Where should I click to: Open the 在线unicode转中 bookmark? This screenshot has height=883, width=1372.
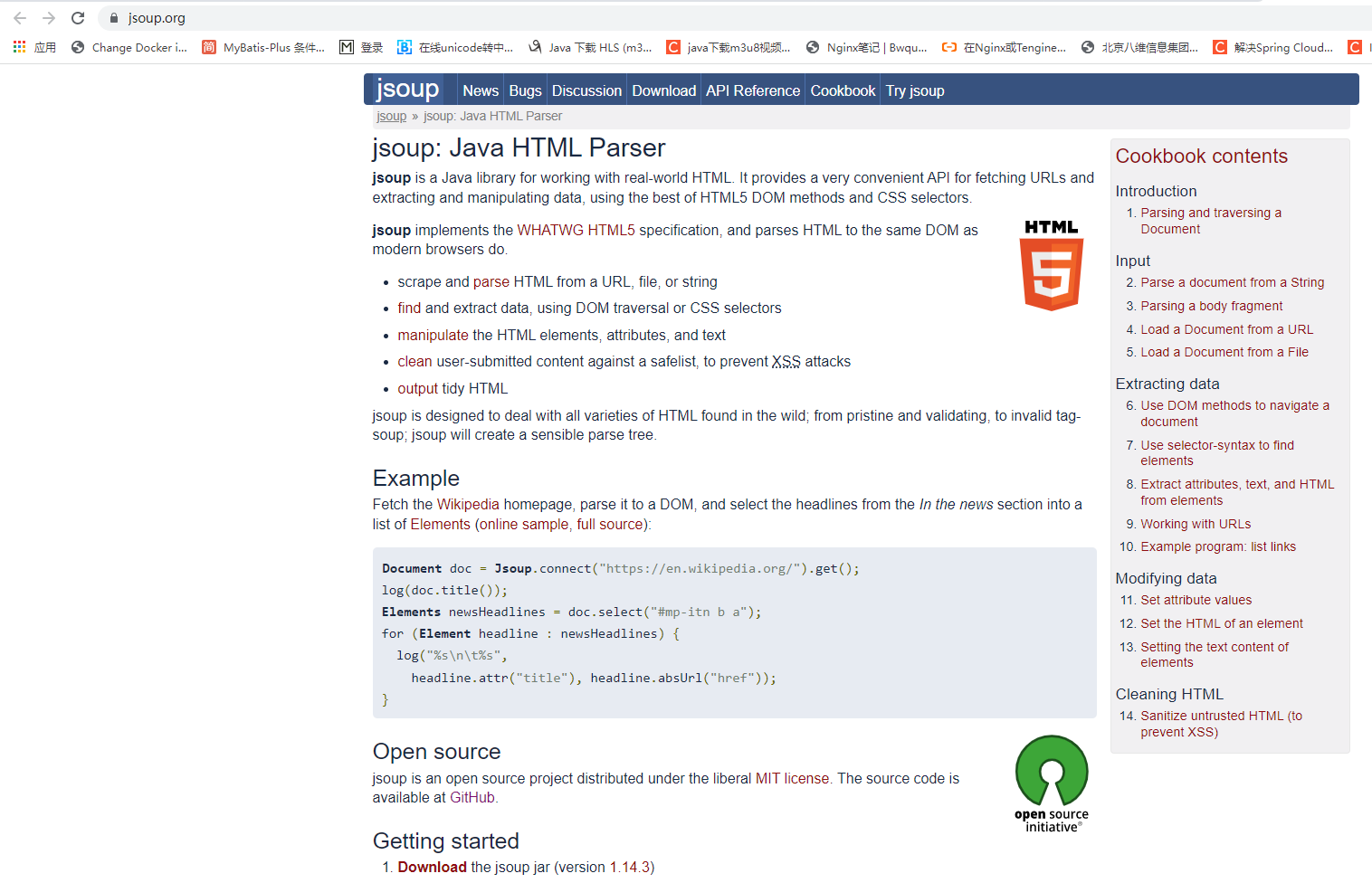(455, 47)
